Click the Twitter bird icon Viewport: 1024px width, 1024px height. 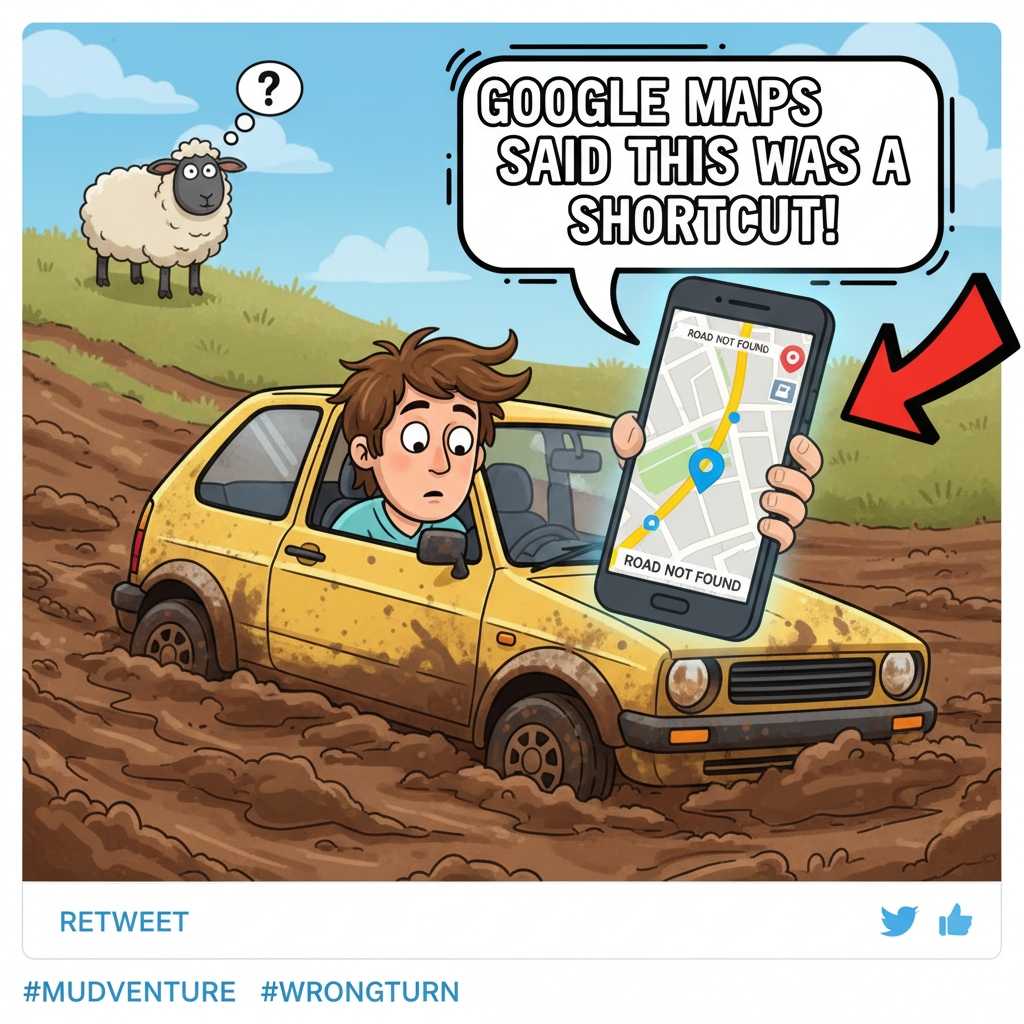click(899, 921)
